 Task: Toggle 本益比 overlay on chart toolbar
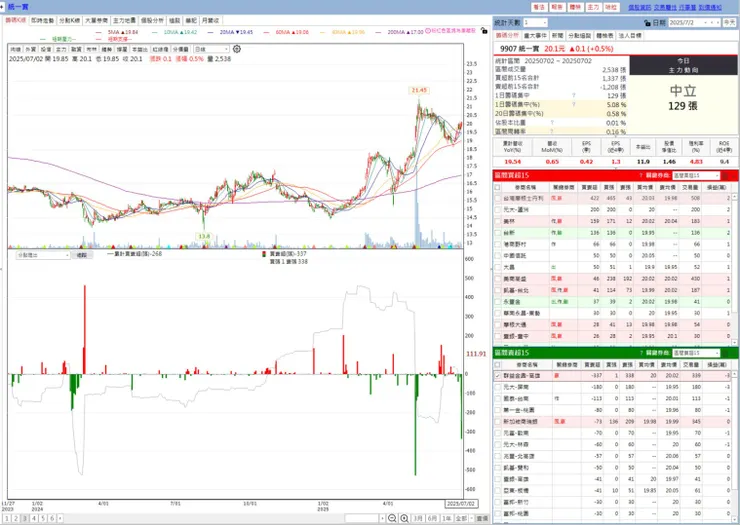point(139,49)
